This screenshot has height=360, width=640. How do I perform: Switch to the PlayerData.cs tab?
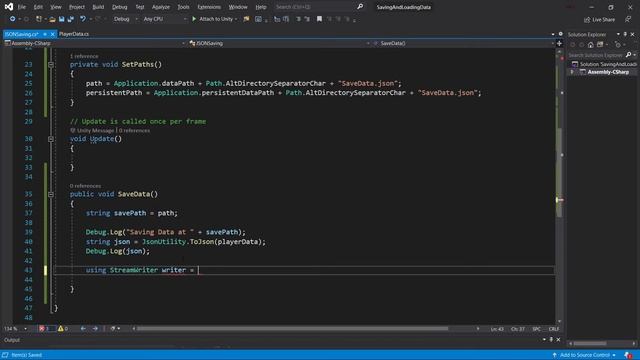74,34
